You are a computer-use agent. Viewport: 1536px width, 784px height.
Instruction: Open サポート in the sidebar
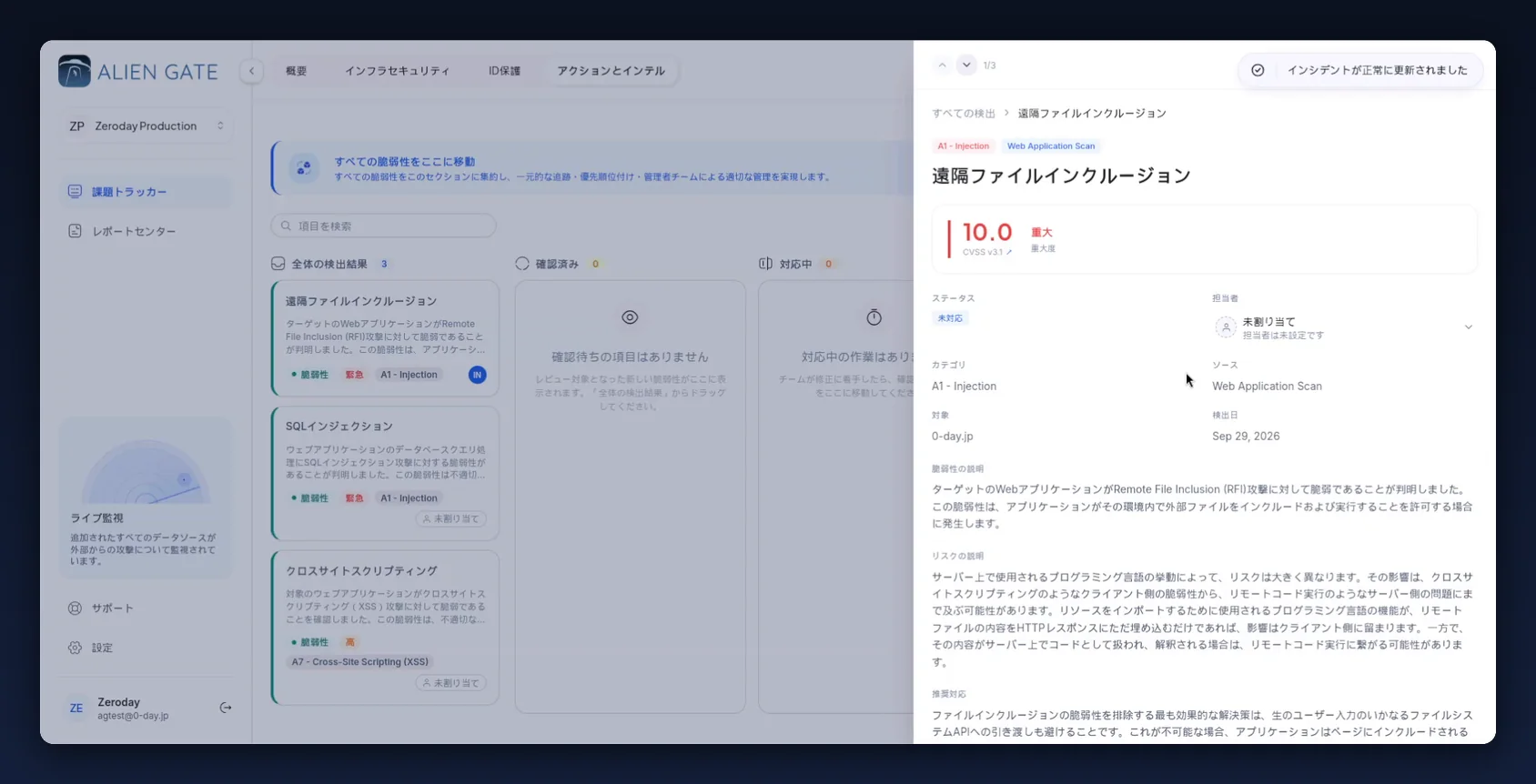(146, 608)
